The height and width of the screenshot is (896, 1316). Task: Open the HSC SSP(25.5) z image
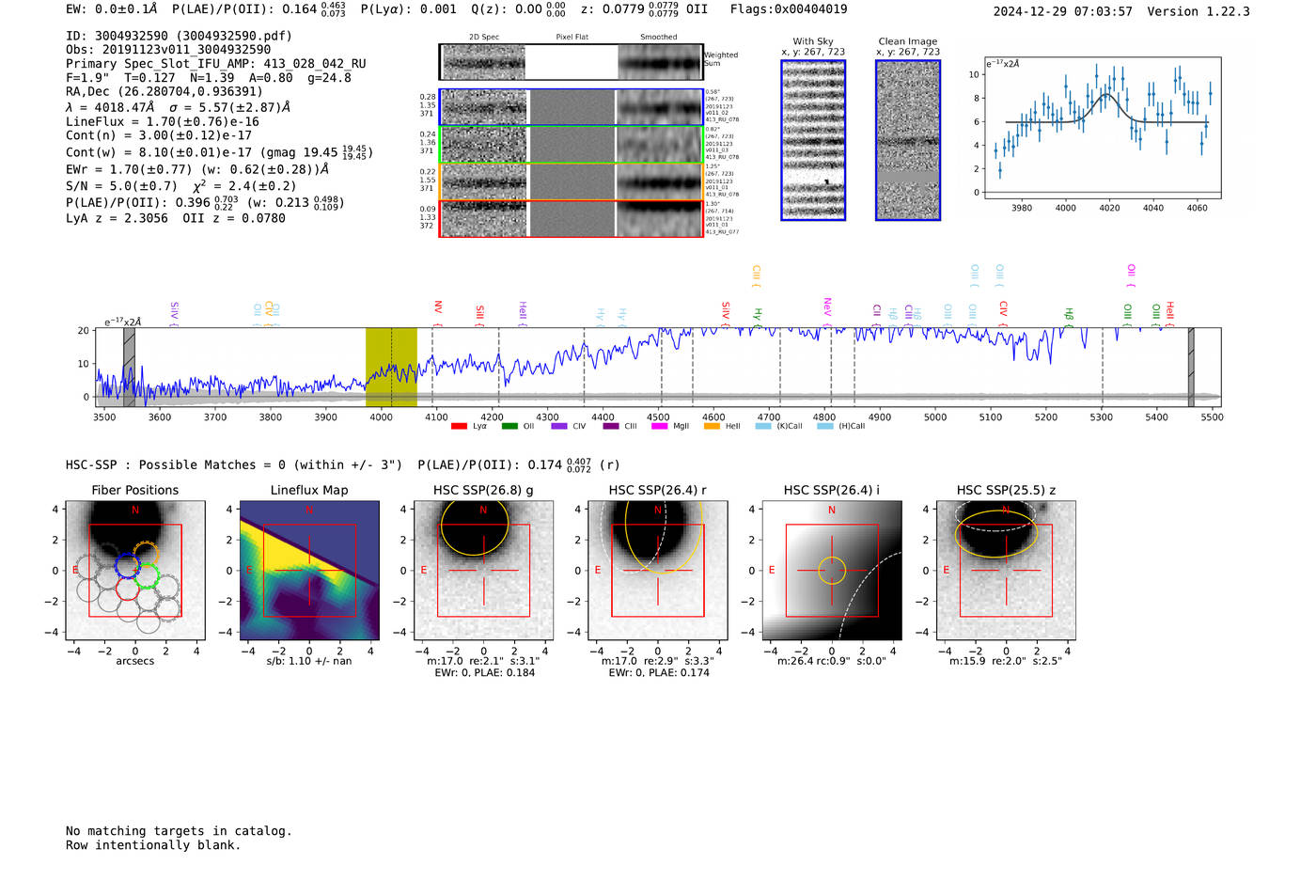[1006, 571]
